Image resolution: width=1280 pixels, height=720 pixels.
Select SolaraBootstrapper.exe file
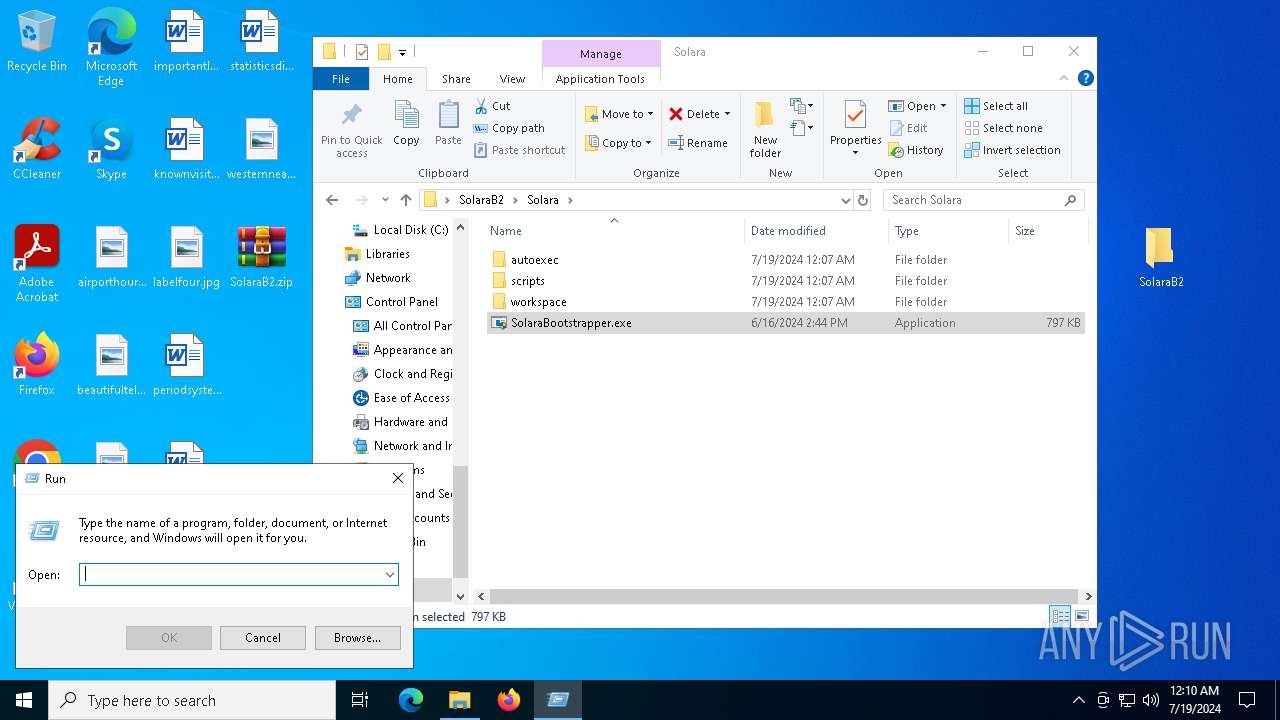tap(785, 323)
